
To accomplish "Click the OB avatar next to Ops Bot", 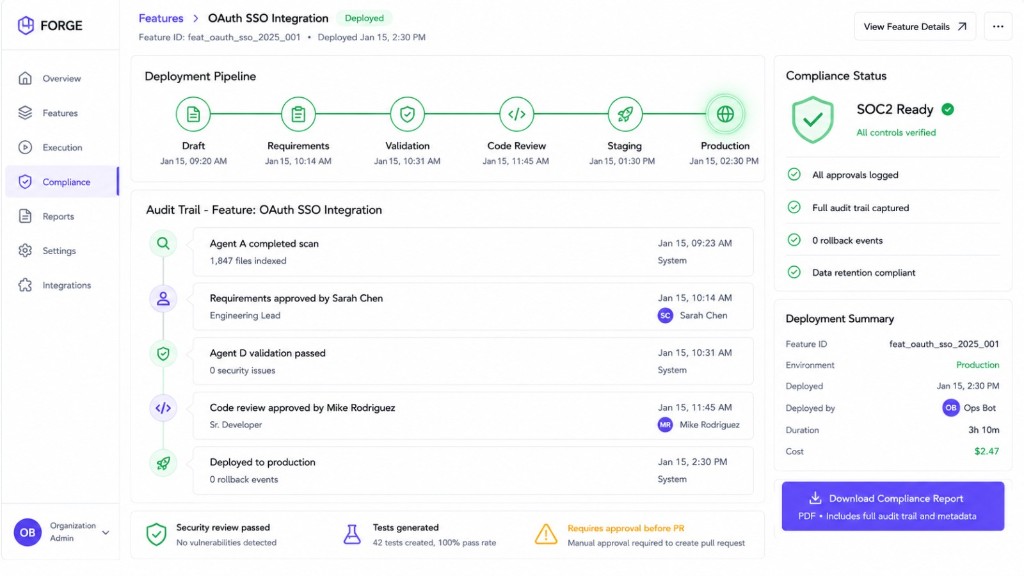I will coord(950,408).
